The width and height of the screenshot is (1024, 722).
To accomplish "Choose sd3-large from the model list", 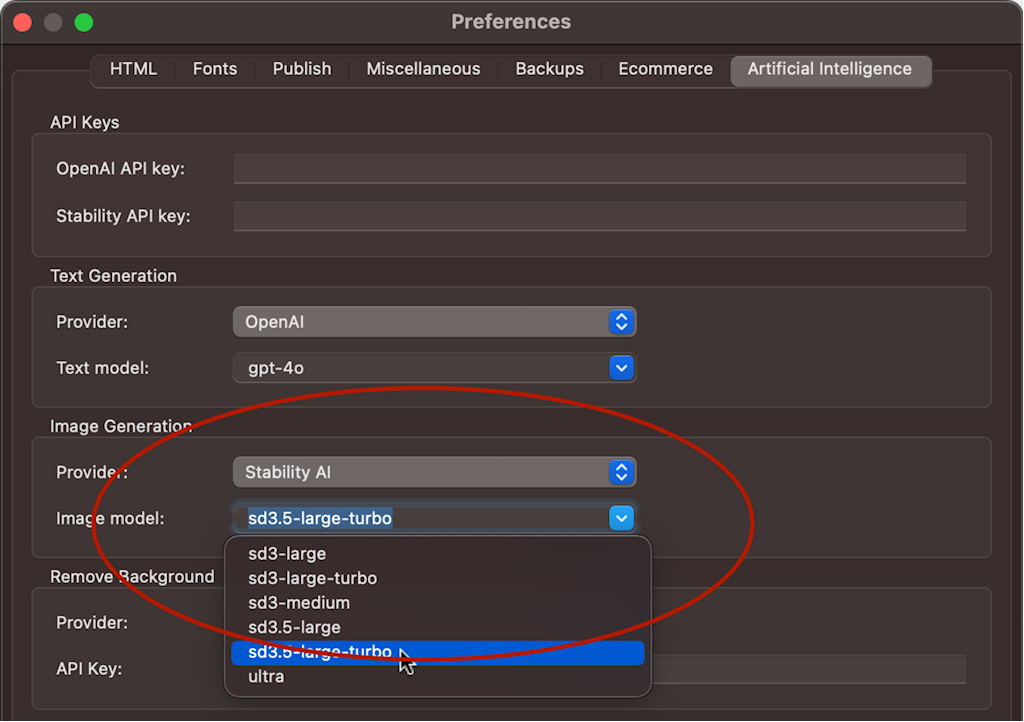I will click(438, 554).
